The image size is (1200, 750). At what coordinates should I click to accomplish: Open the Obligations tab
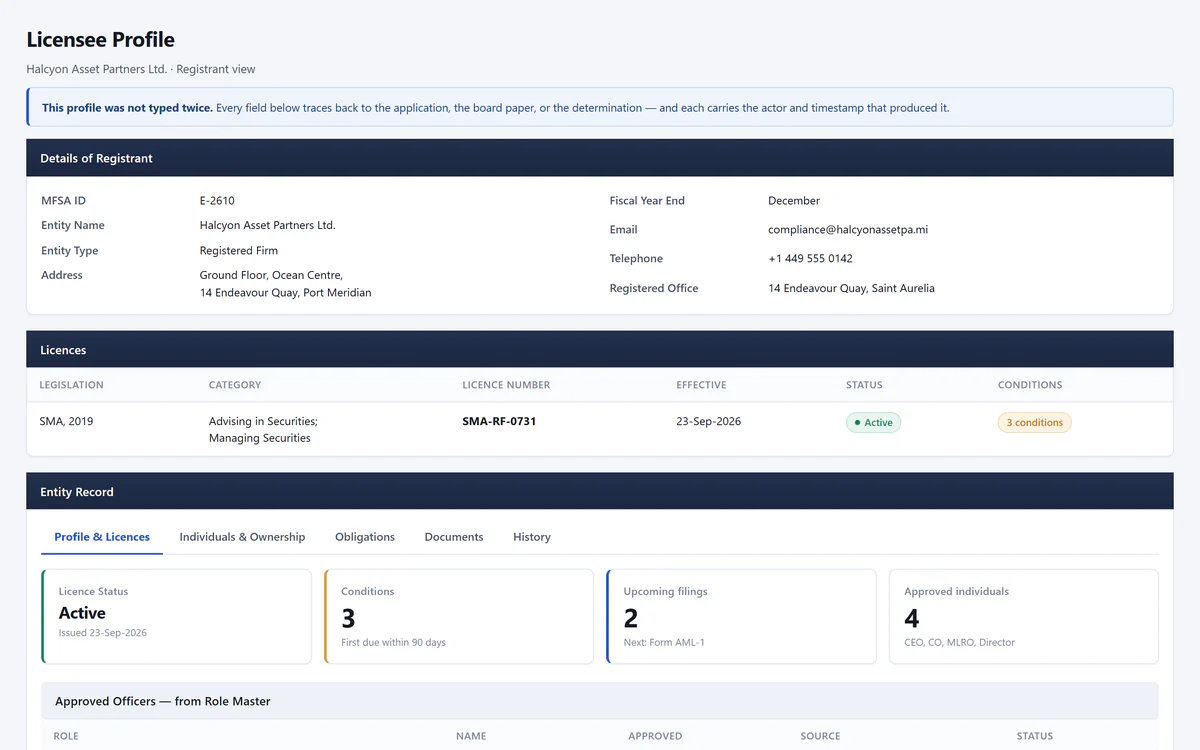(x=365, y=537)
